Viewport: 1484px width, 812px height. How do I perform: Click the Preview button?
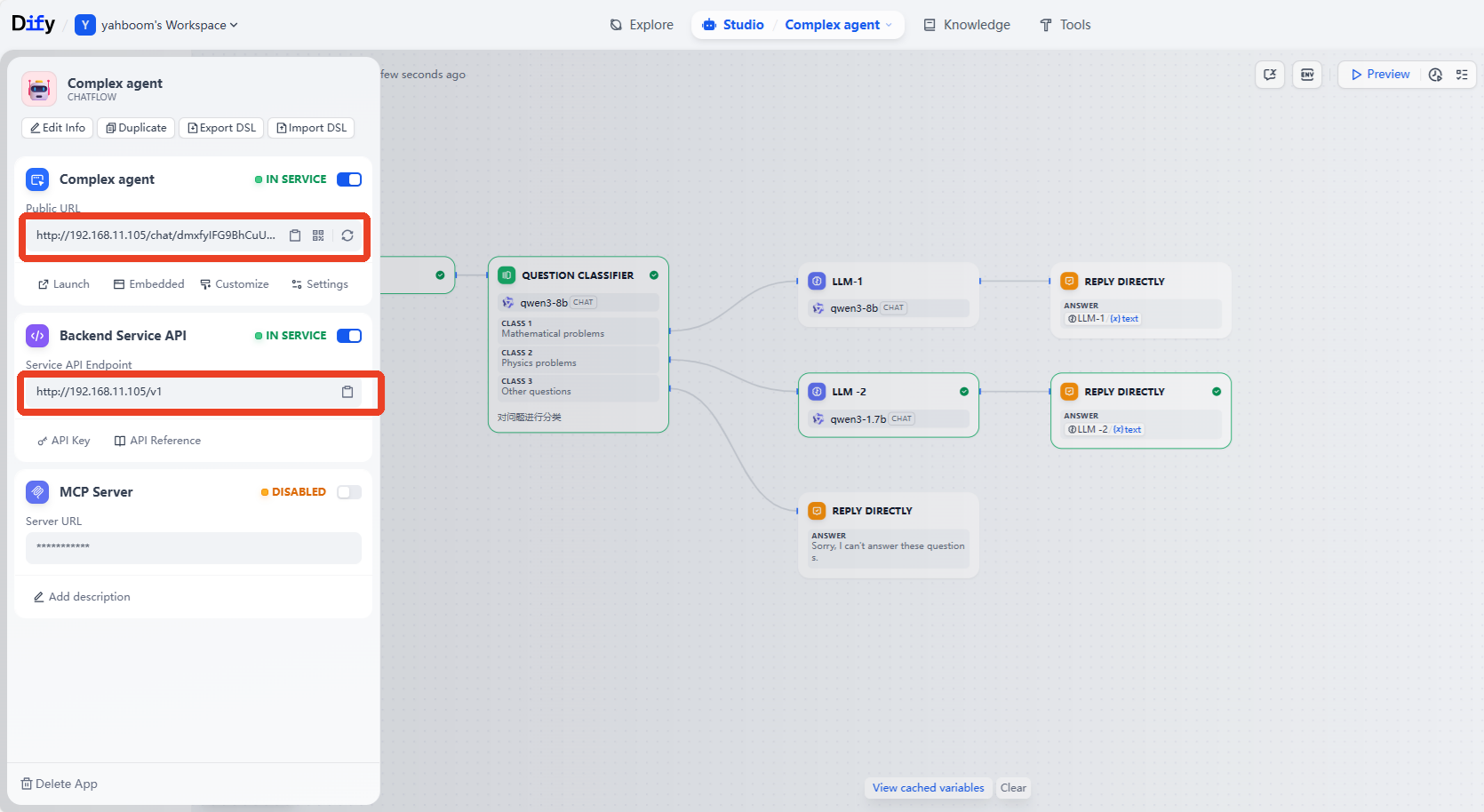1380,75
